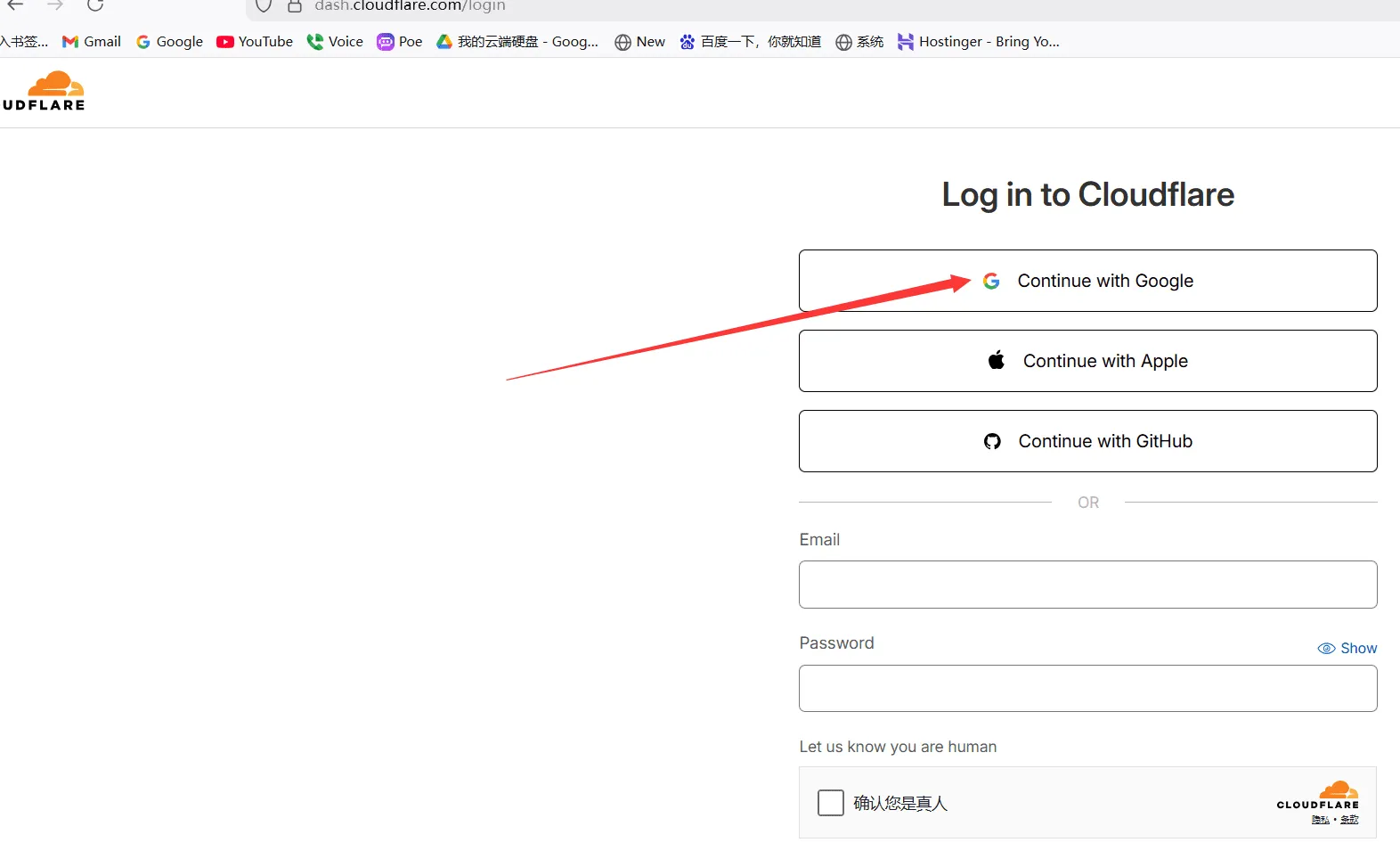
Task: Open the Poe bookmark
Action: coord(400,42)
